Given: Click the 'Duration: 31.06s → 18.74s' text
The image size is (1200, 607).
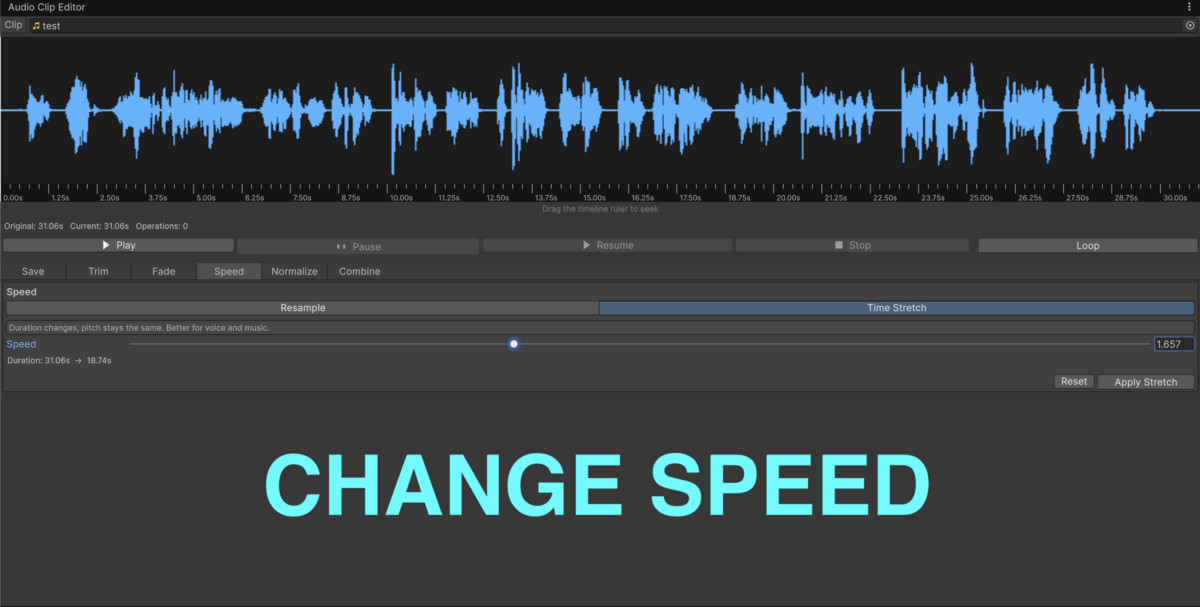Looking at the screenshot, I should tap(58, 360).
